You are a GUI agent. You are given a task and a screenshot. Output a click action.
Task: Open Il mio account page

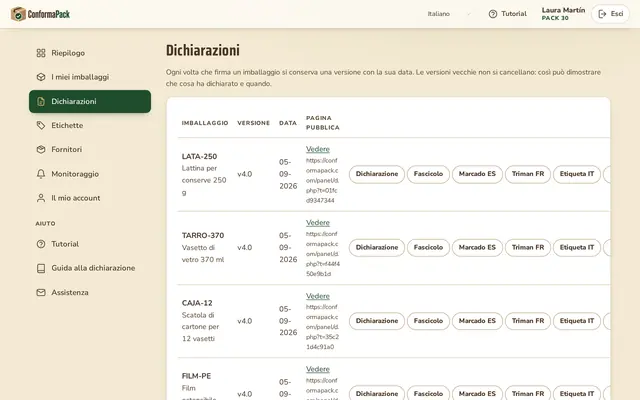point(90,198)
